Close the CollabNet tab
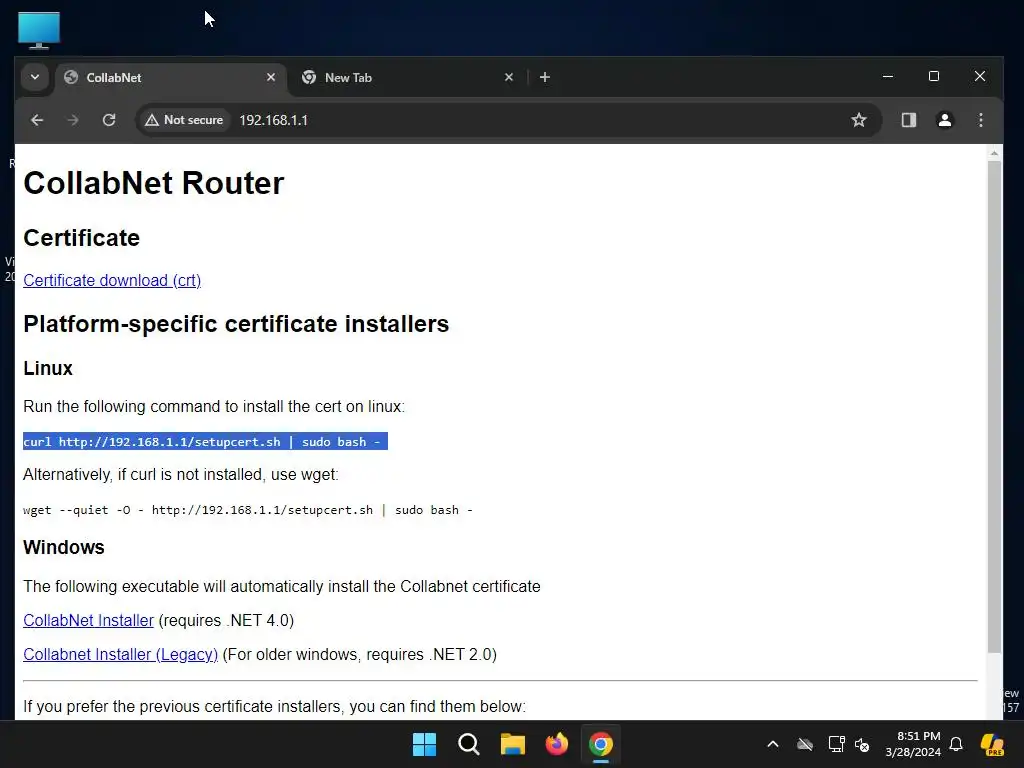 click(x=271, y=78)
